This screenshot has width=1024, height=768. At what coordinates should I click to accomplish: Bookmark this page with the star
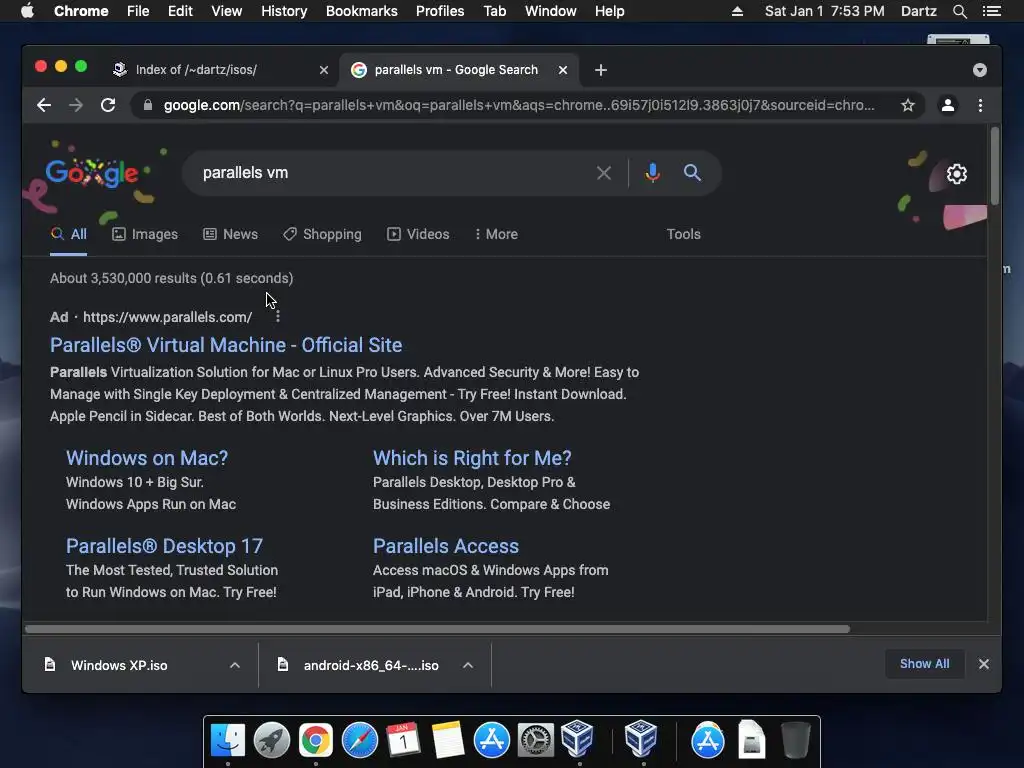pyautogui.click(x=908, y=105)
